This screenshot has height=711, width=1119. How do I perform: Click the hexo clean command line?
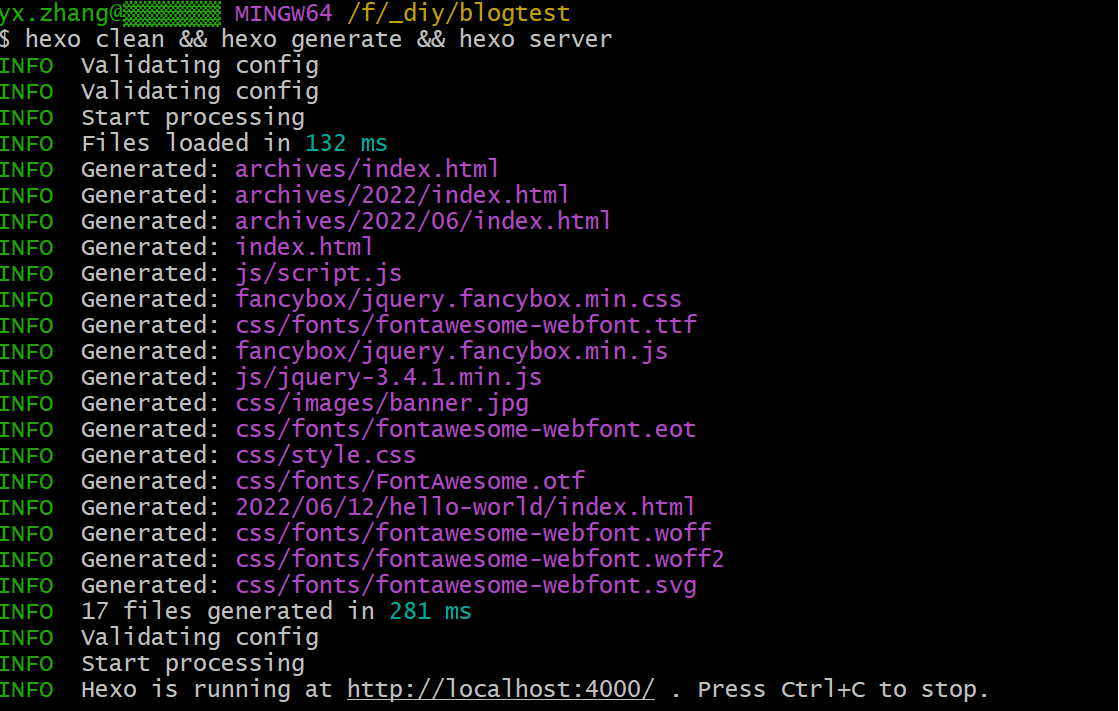tap(318, 39)
